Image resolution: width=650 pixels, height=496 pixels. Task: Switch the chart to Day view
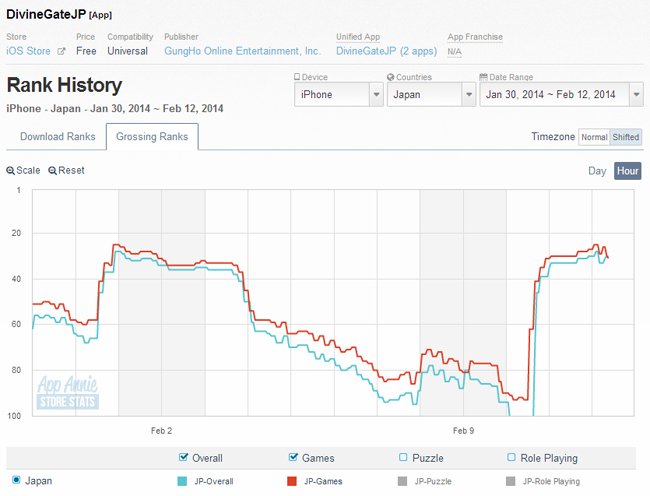(x=597, y=171)
